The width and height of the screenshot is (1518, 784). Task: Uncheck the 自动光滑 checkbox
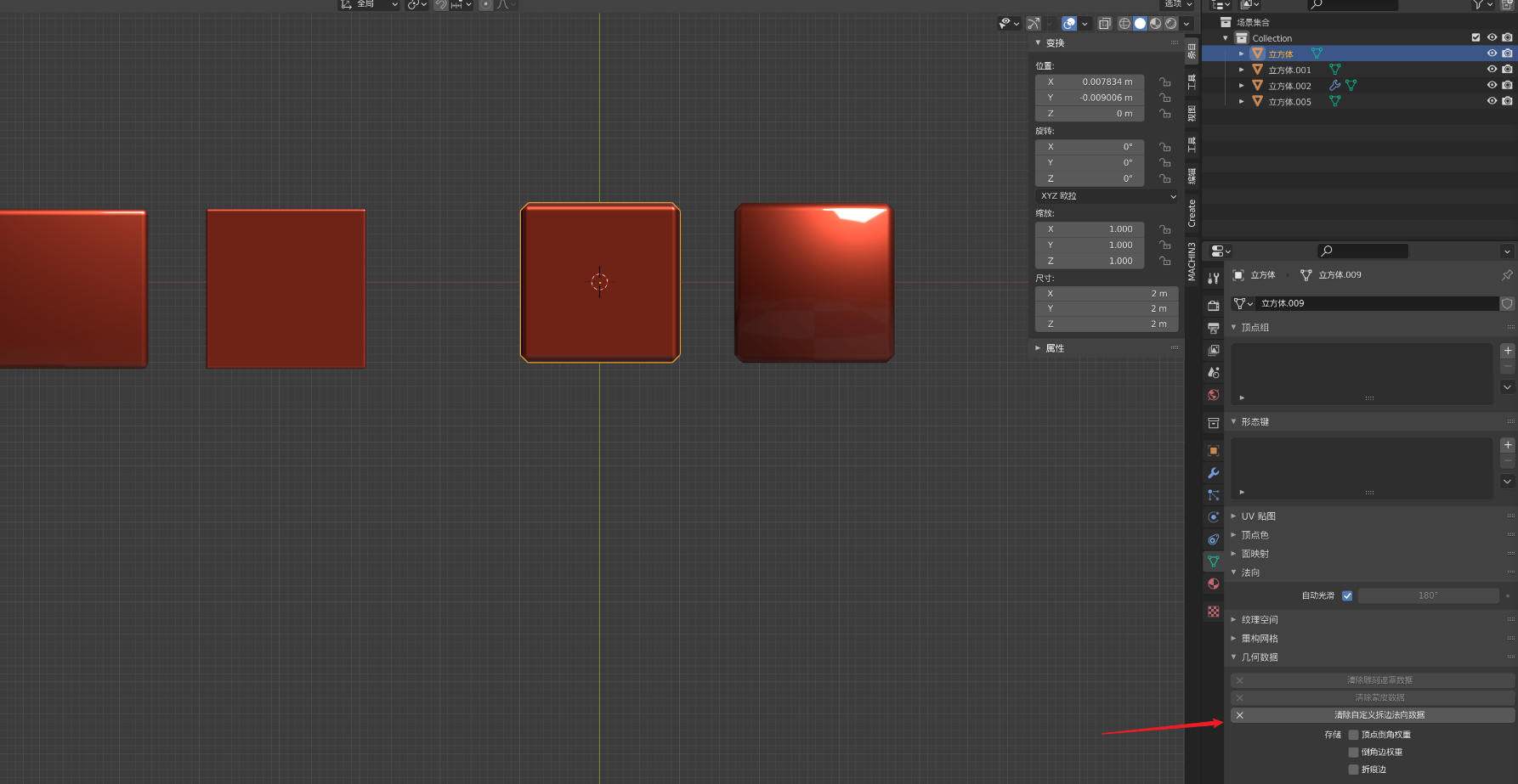[1347, 595]
